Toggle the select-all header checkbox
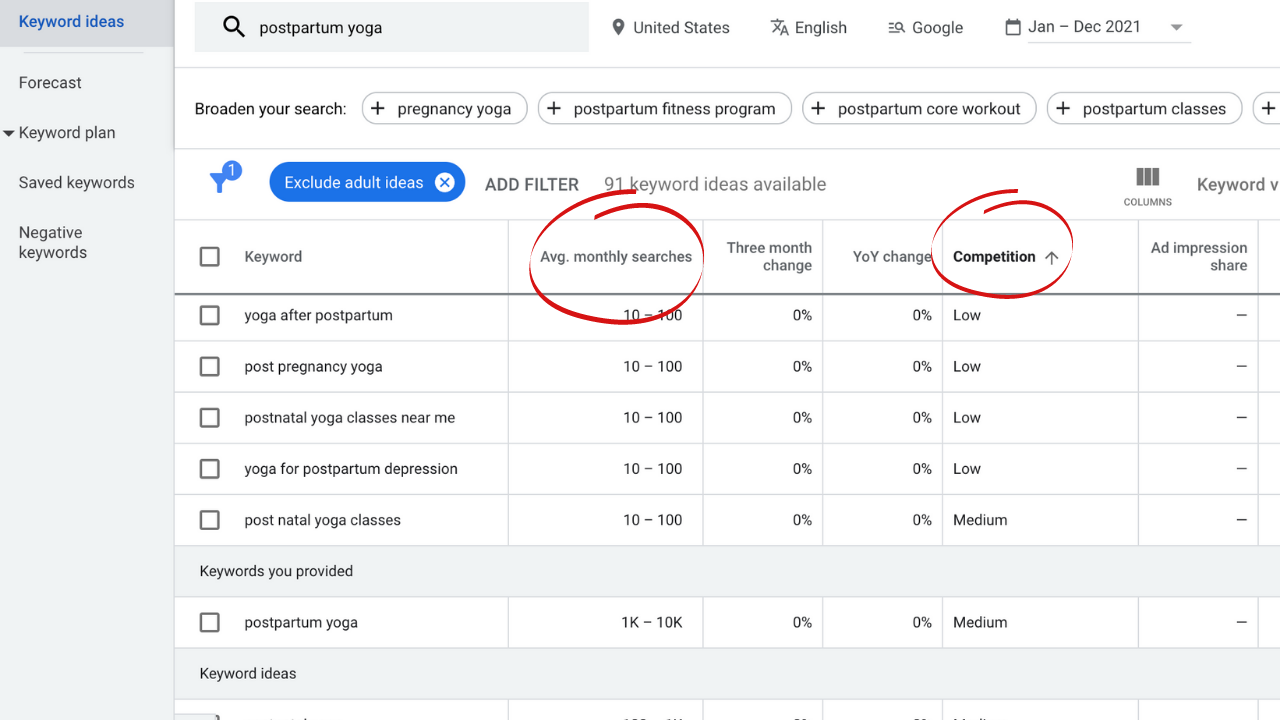 [210, 257]
